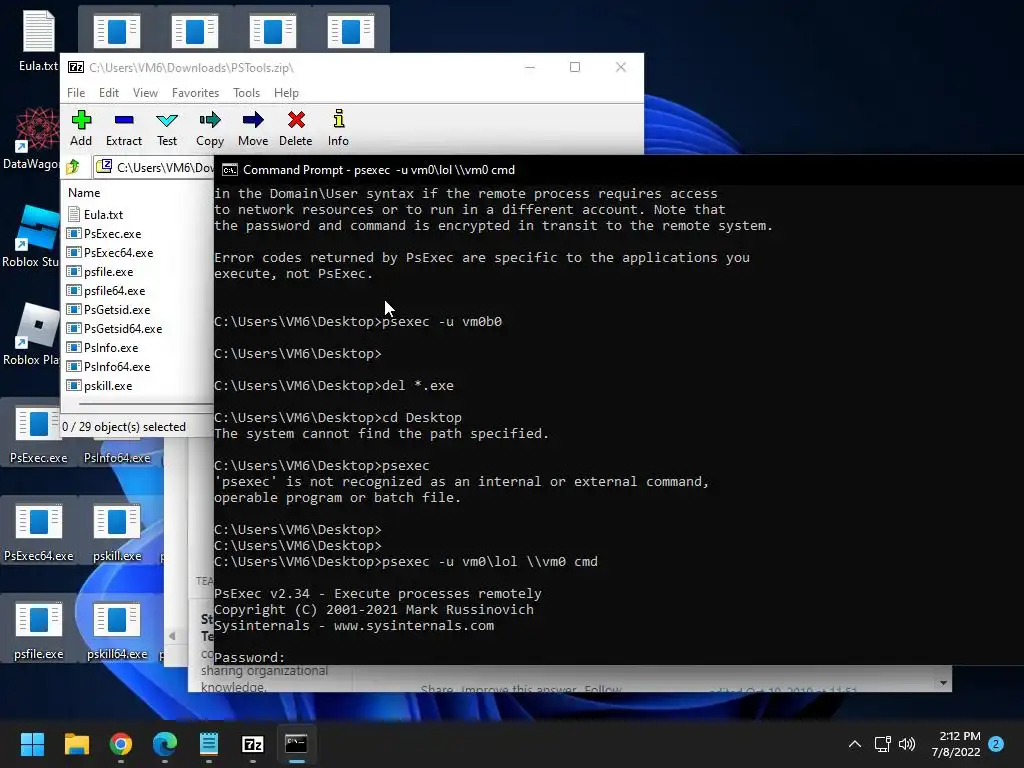Go up one folder level in 7-Zip
The width and height of the screenshot is (1024, 768).
coord(73,168)
